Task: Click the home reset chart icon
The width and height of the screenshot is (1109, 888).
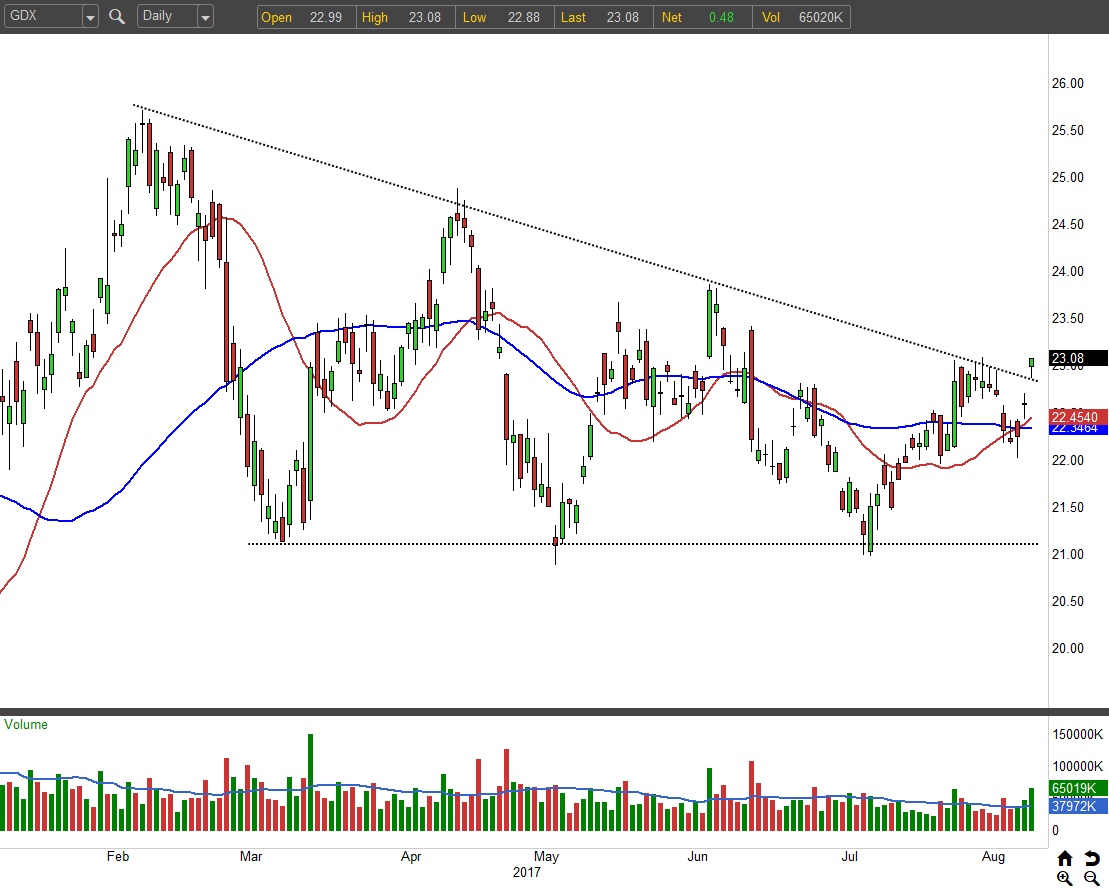Action: pyautogui.click(x=1064, y=858)
